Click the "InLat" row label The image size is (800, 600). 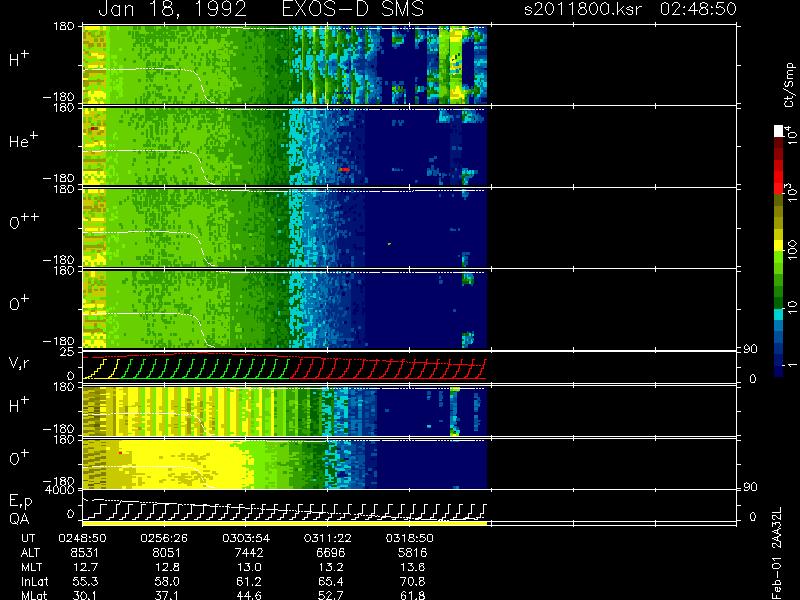point(35,581)
